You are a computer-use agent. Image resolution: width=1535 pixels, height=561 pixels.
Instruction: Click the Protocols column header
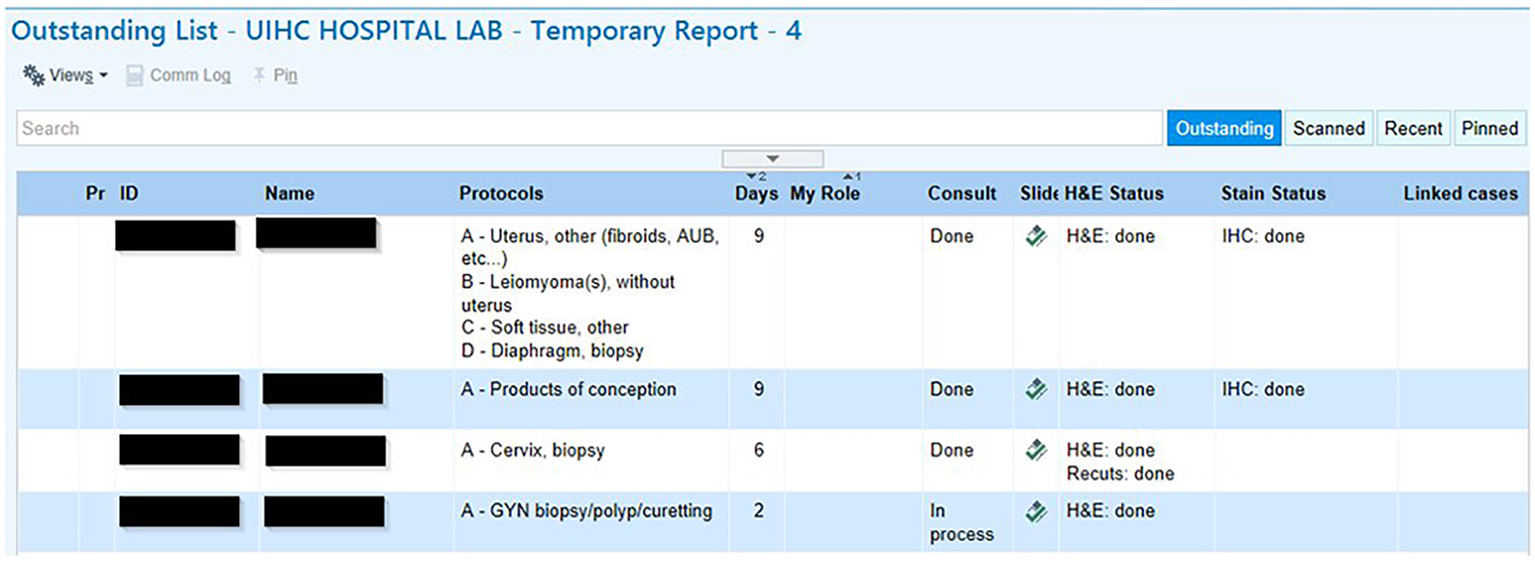(x=501, y=194)
